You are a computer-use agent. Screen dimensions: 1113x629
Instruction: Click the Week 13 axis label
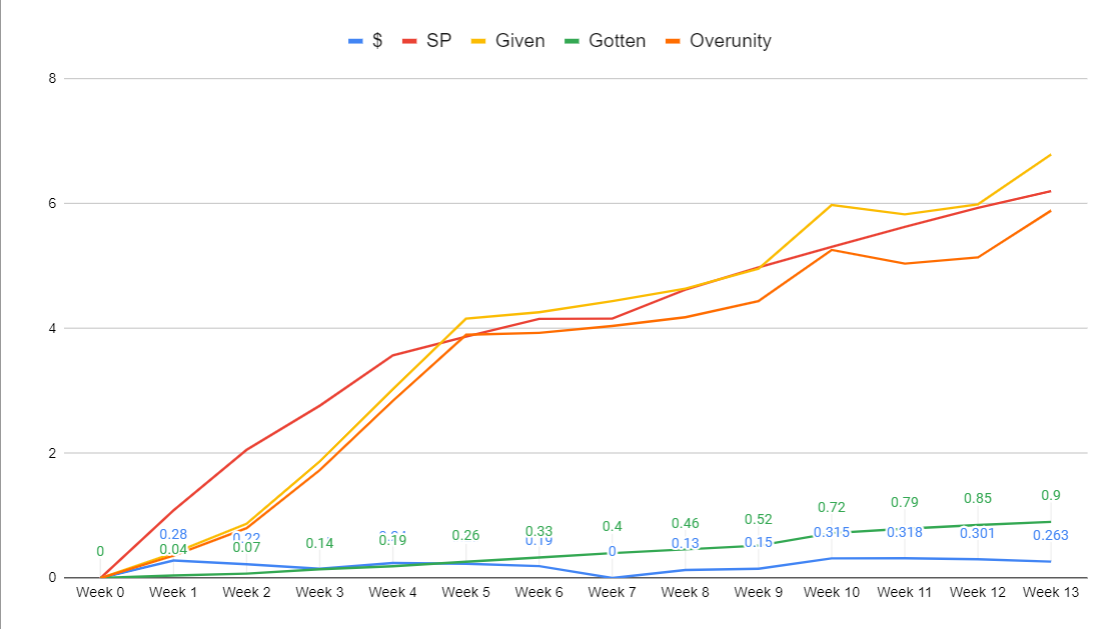coord(1051,592)
